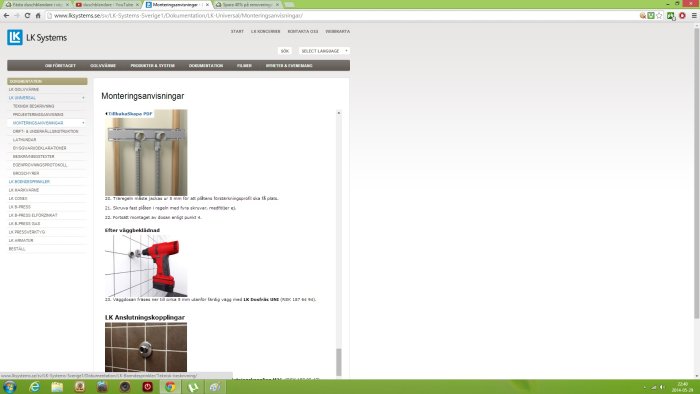Open the Dokumentation main menu item

(x=206, y=66)
